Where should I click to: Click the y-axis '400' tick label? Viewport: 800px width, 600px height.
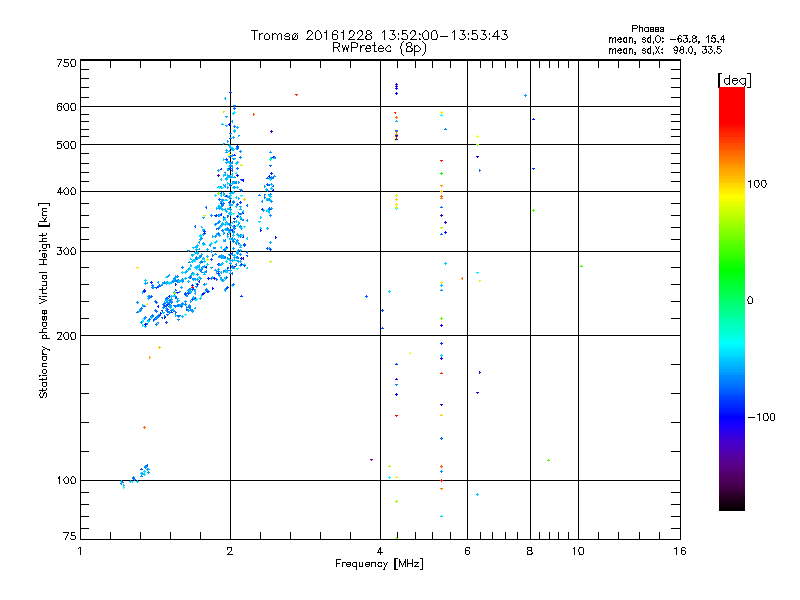[66, 192]
